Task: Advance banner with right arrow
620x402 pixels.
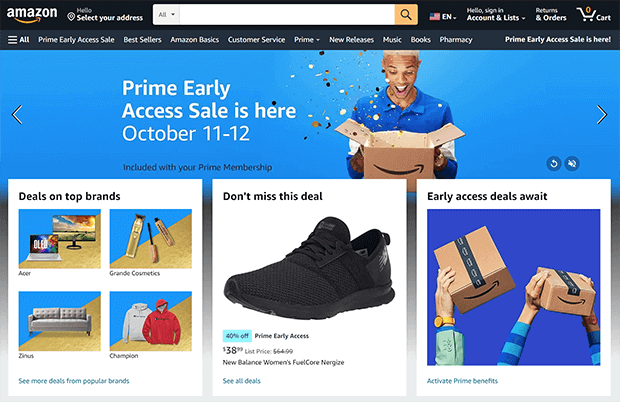Action: pos(601,115)
